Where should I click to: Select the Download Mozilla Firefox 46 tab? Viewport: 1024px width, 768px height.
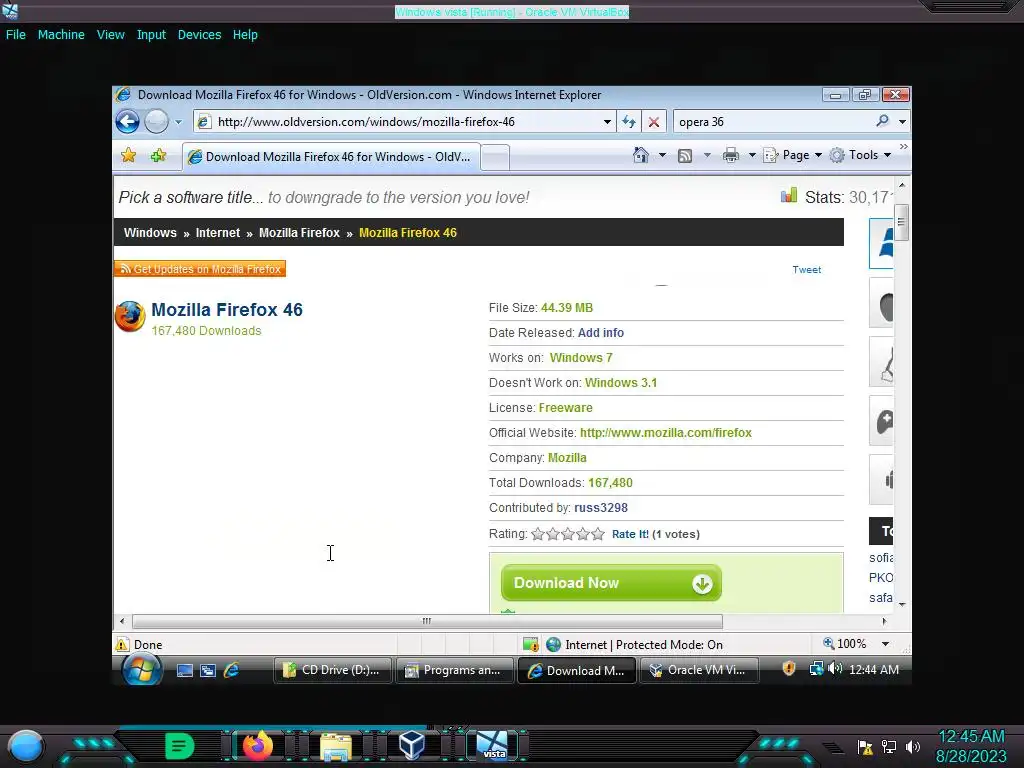pos(332,157)
